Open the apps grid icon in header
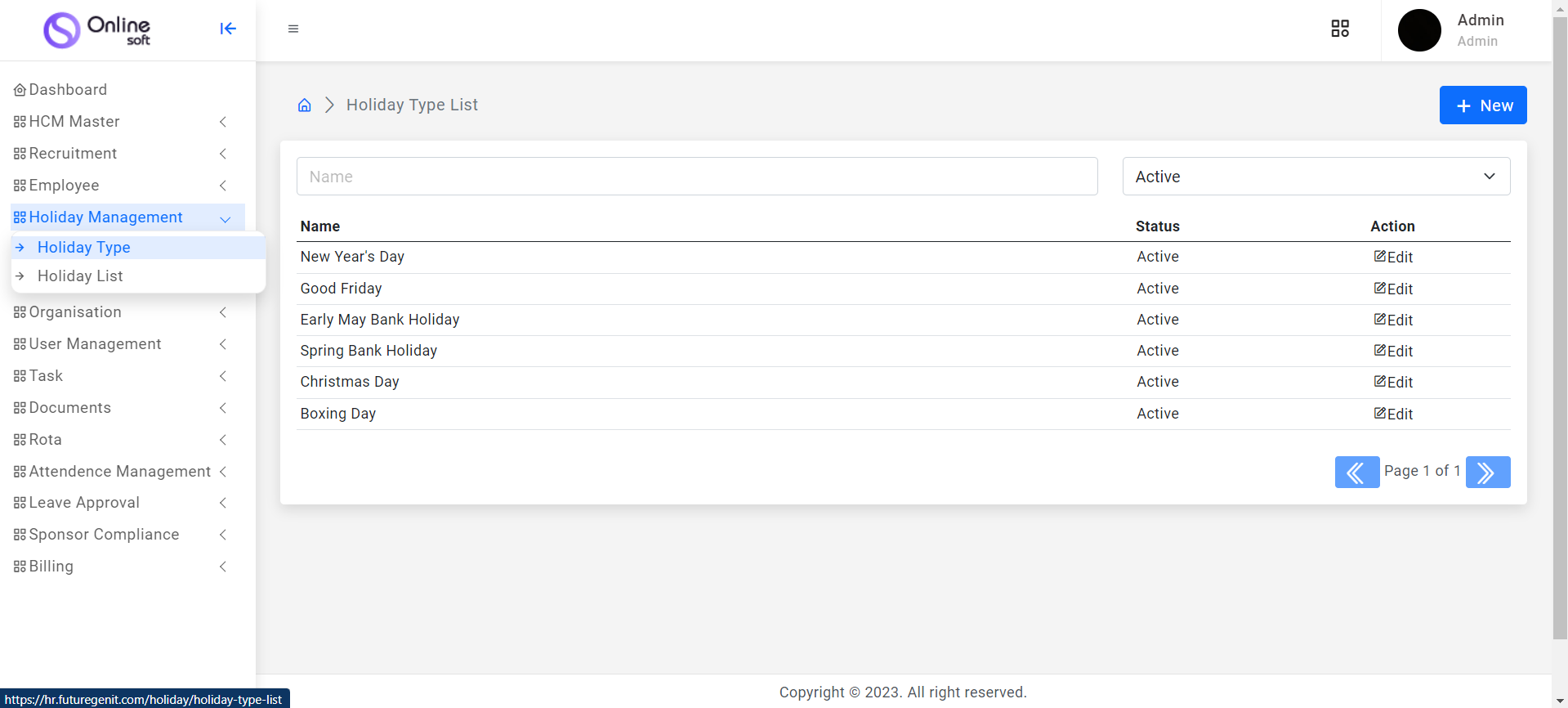1568x708 pixels. [1340, 29]
